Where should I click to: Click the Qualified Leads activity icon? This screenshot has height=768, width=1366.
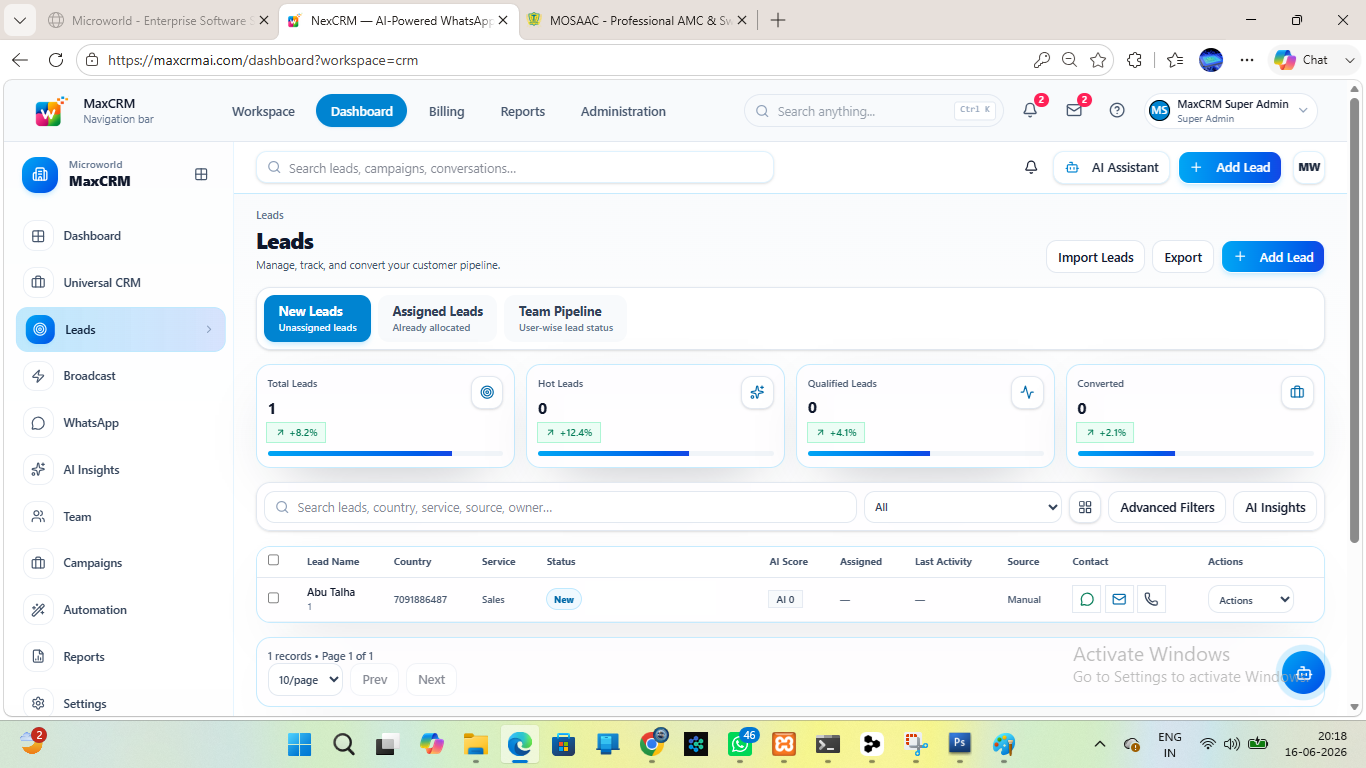pyautogui.click(x=1027, y=392)
